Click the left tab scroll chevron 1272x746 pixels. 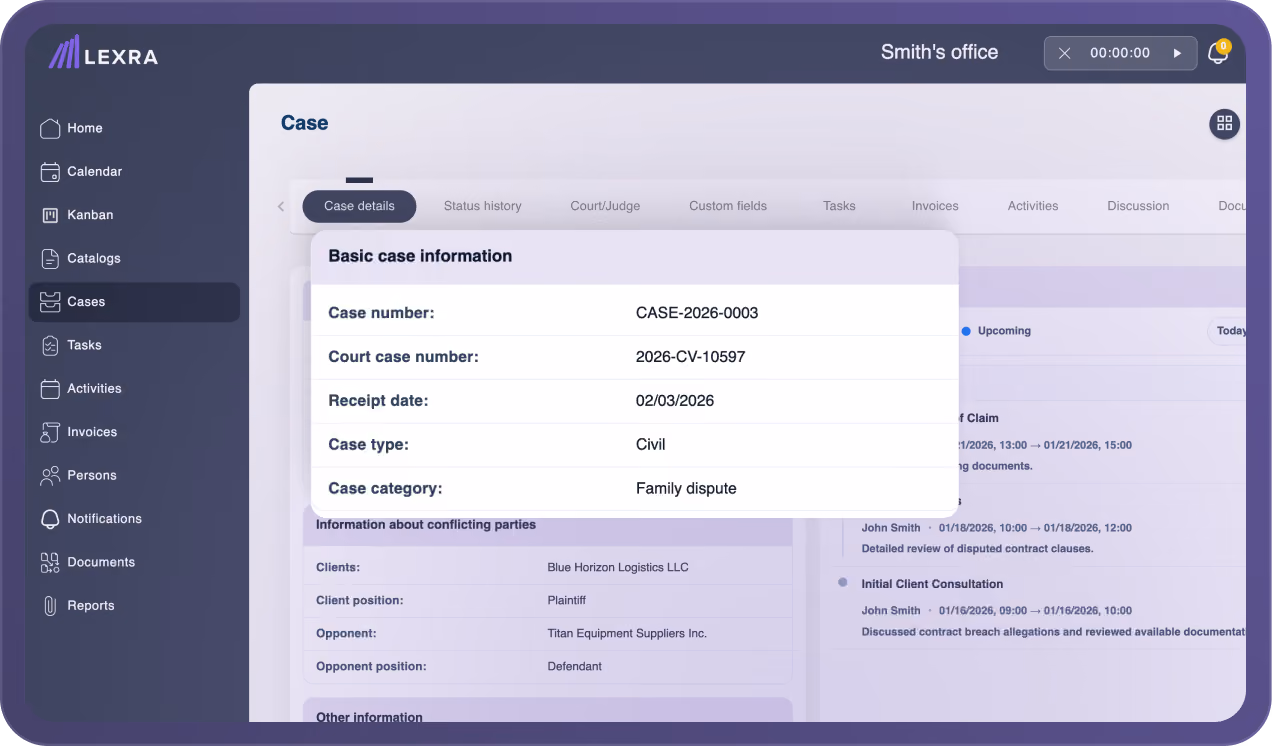[281, 206]
